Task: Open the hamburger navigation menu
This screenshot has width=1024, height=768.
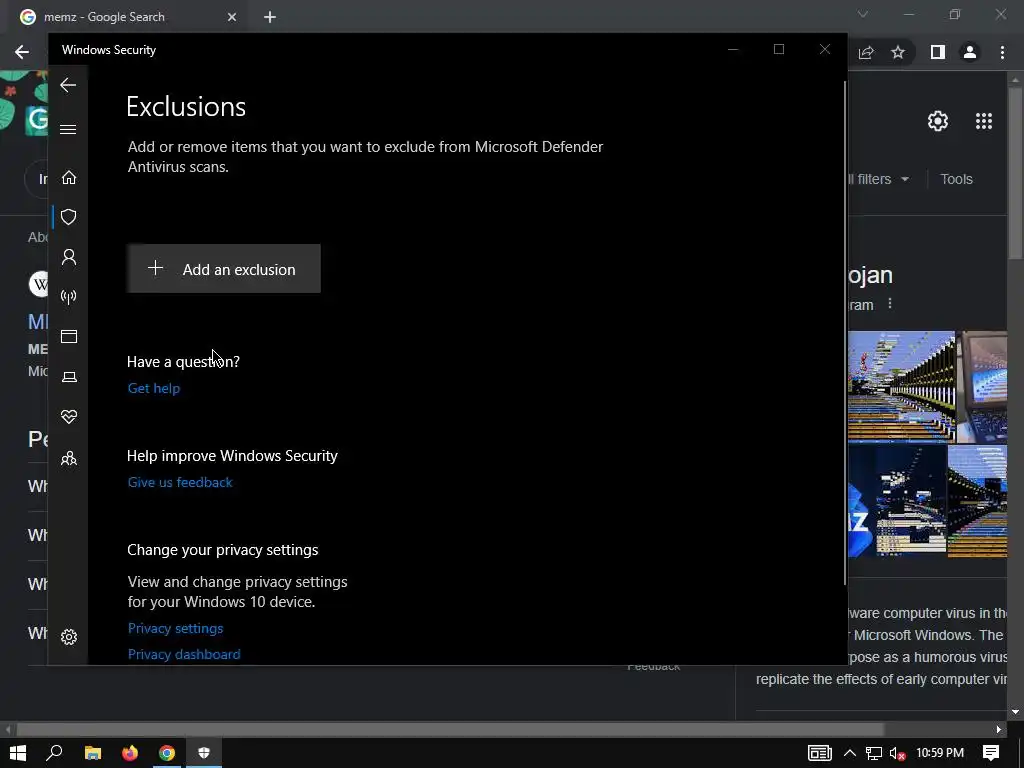Action: tap(68, 129)
